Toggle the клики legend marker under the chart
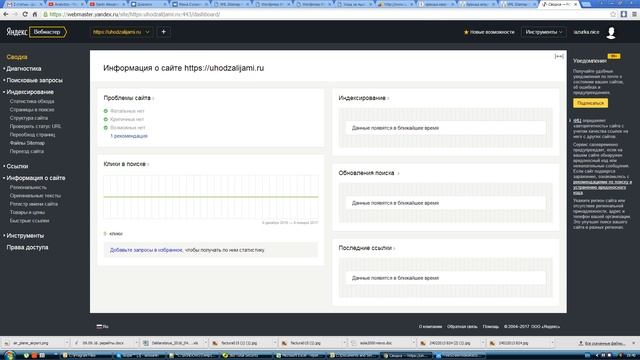 coord(105,233)
